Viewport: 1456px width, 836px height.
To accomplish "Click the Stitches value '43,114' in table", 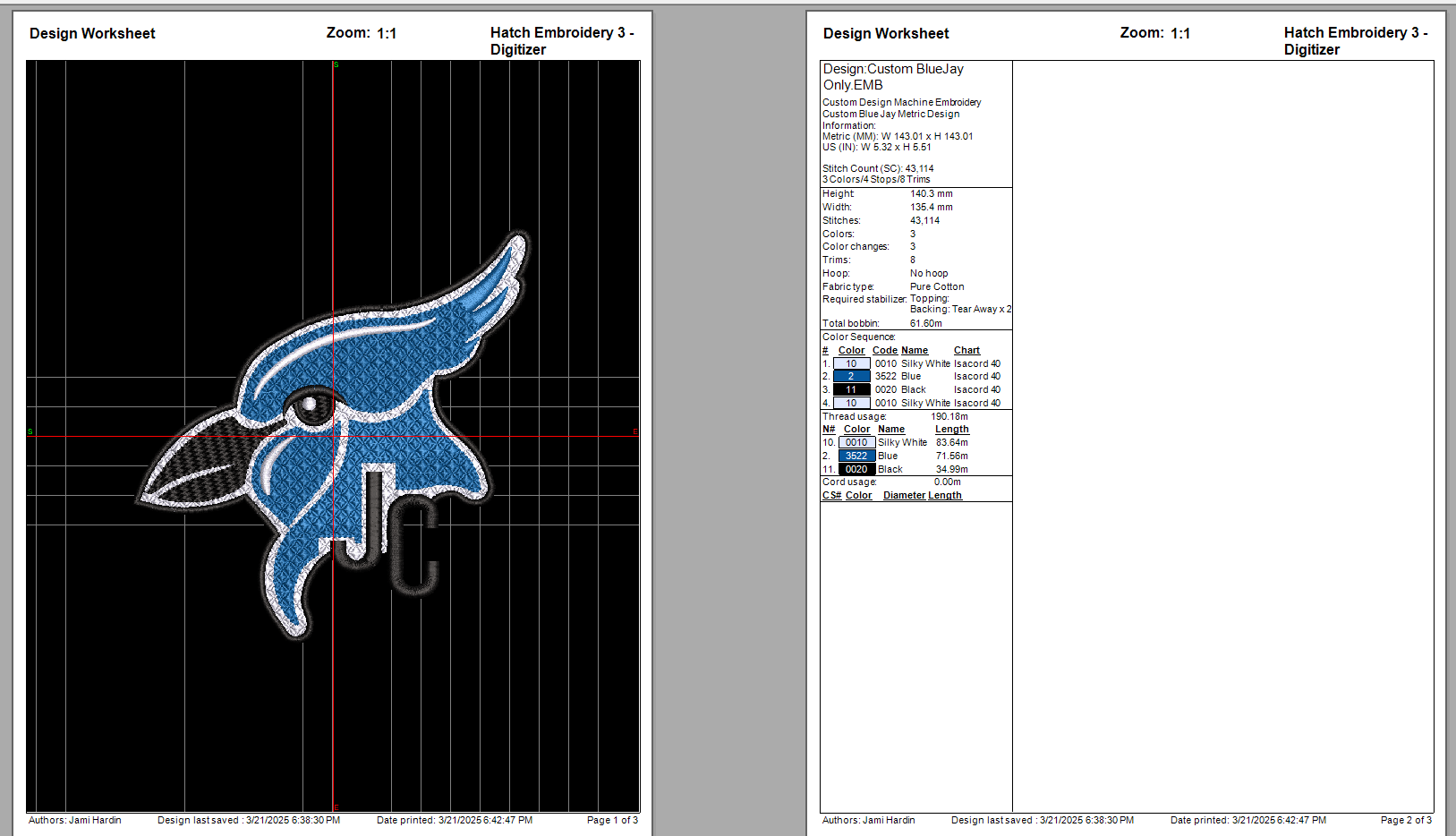I will (x=925, y=220).
